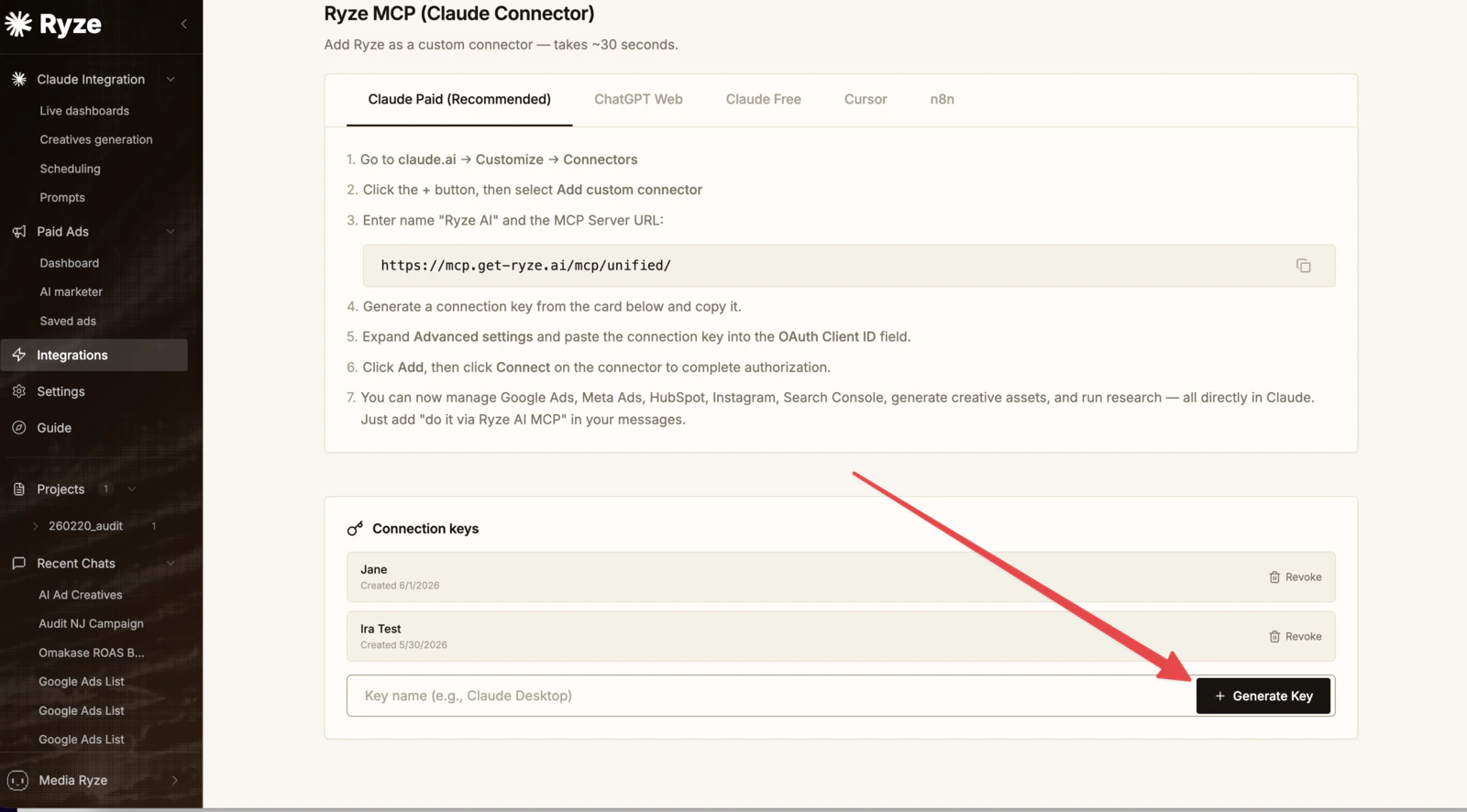Open Creatives generation
The image size is (1467, 812).
pos(96,140)
